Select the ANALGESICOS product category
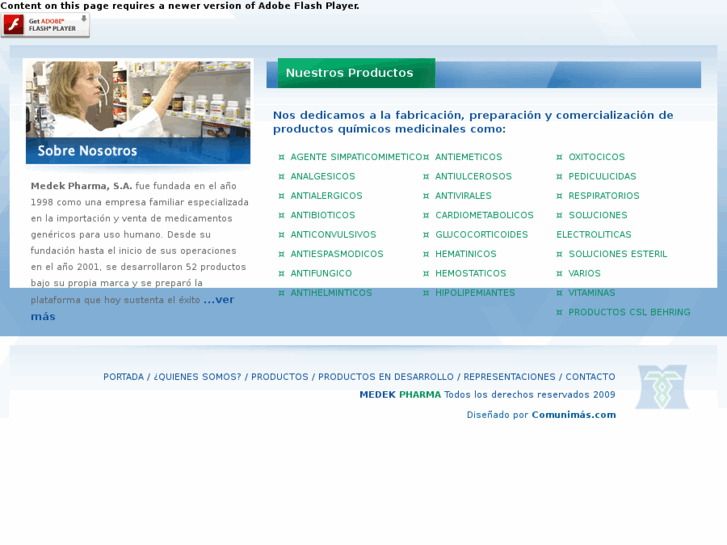Viewport: 727px width, 545px height. coord(323,176)
